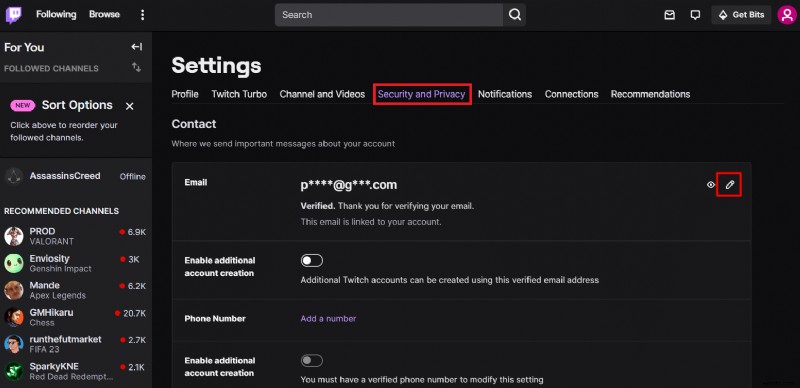Click the Genshin Impact game label

61,269
